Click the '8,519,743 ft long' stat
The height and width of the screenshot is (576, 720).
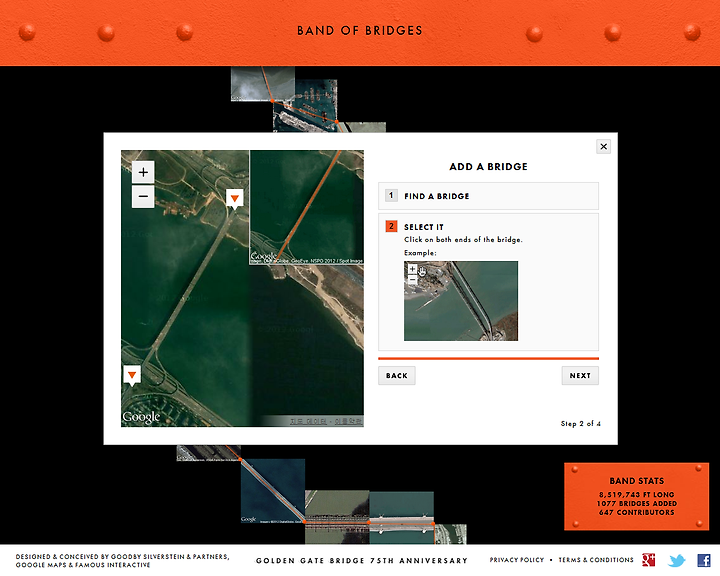636,495
